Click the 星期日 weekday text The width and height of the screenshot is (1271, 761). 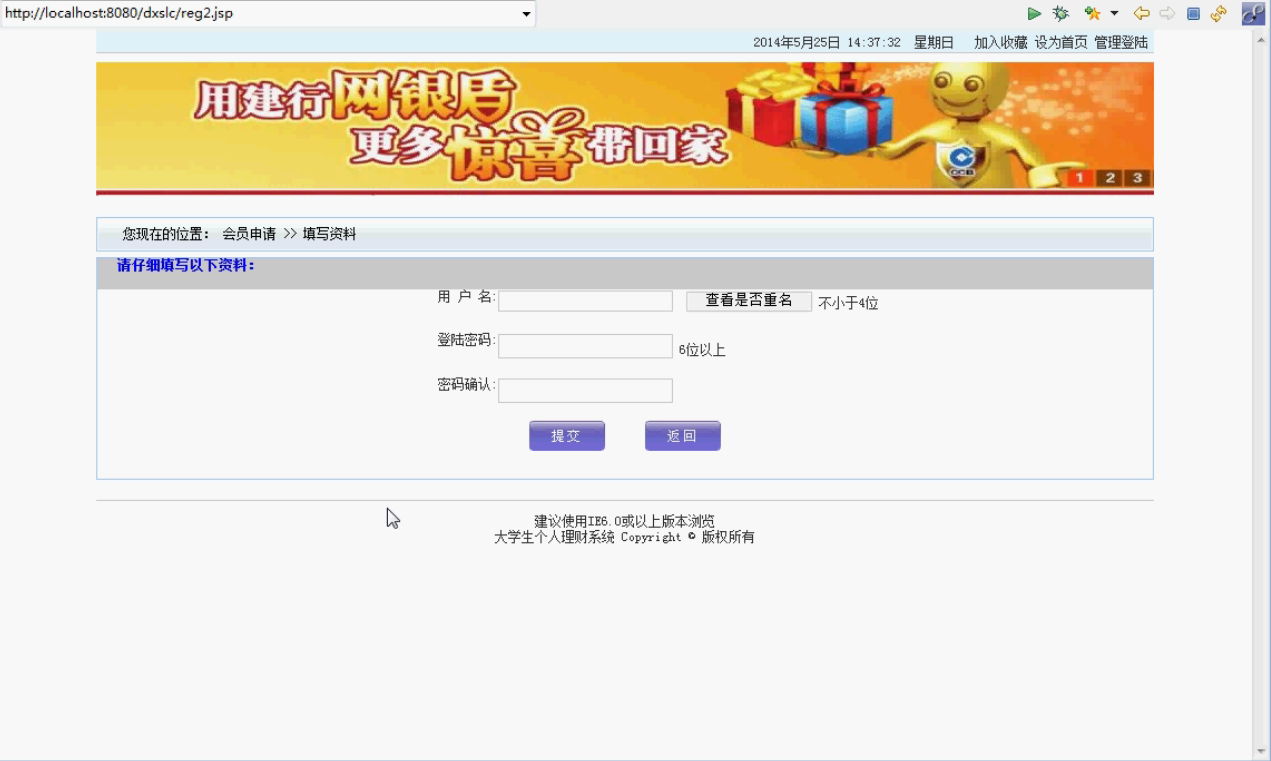(934, 43)
